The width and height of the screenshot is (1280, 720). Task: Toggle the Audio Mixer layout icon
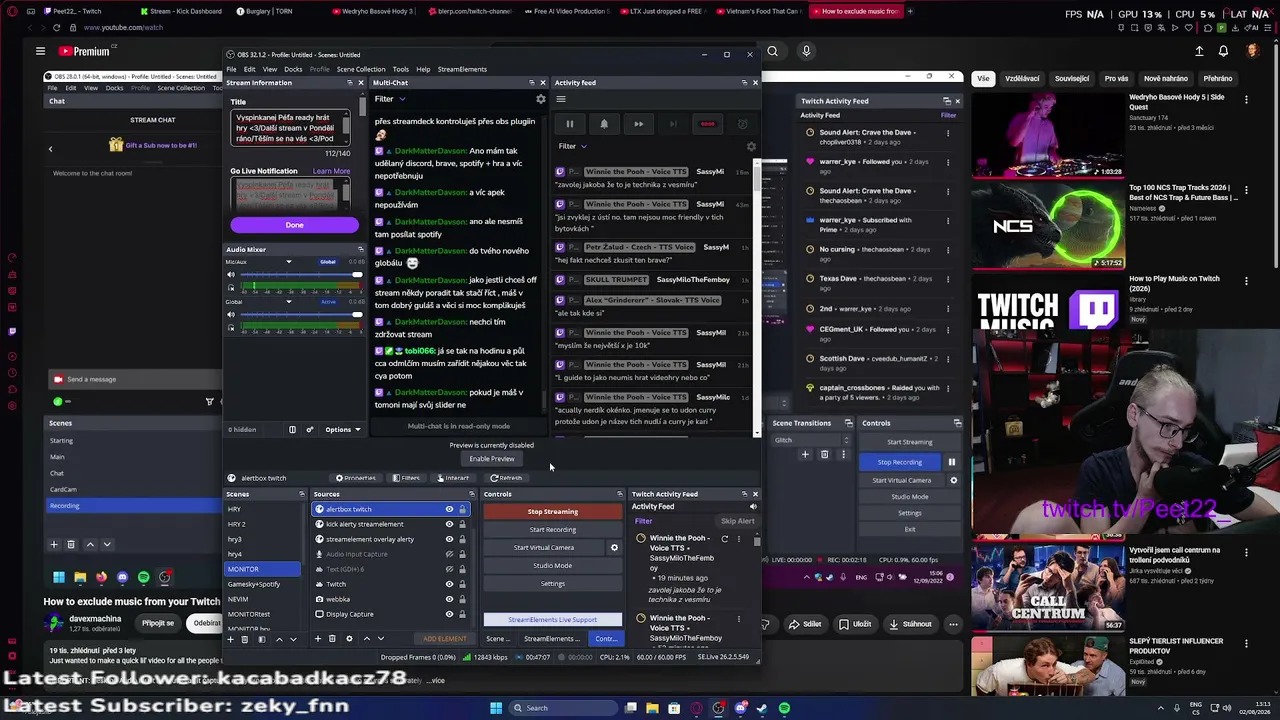pyautogui.click(x=292, y=430)
